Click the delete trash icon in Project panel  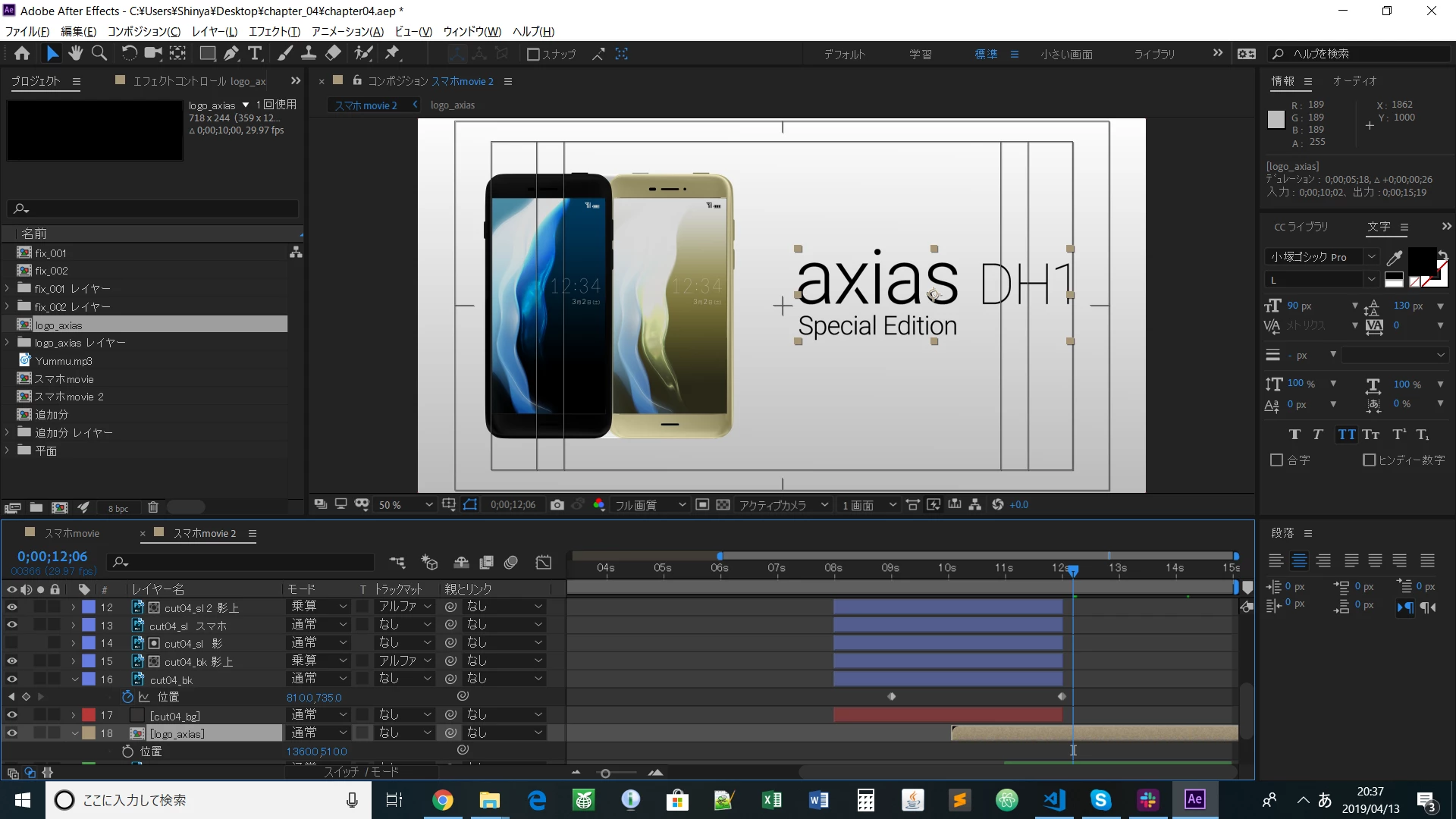click(152, 508)
